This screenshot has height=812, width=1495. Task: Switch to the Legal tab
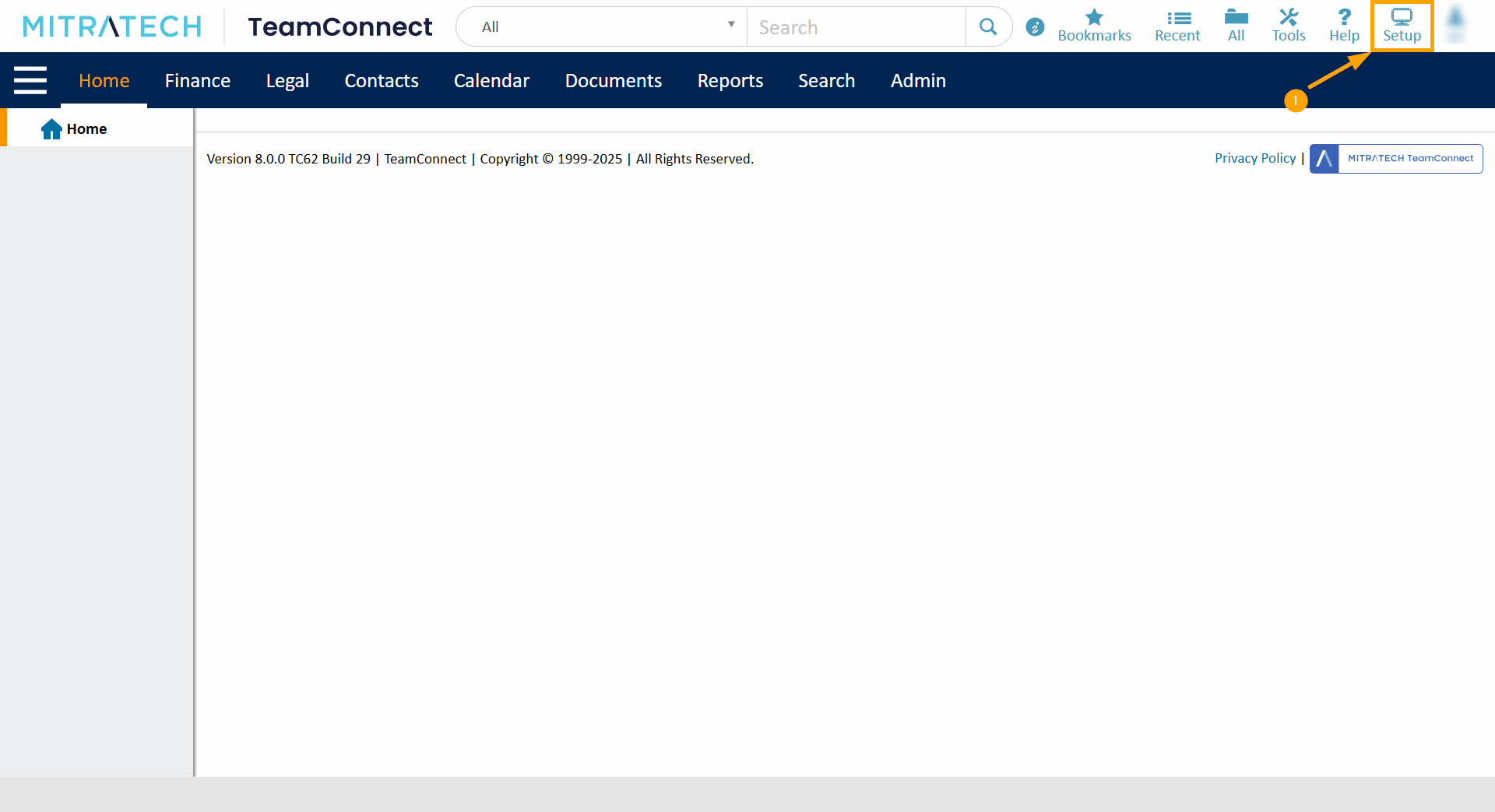(287, 81)
